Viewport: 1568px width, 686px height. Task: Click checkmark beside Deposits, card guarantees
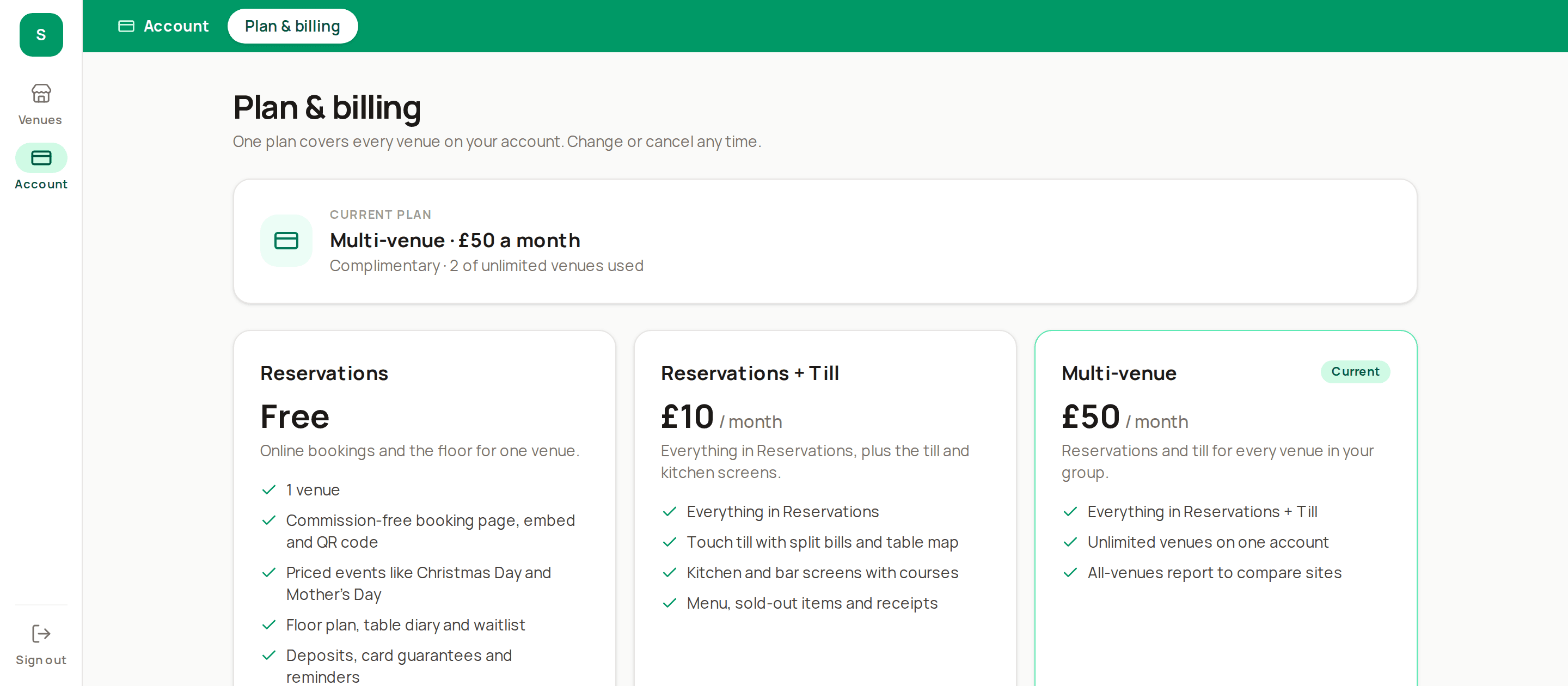(269, 656)
